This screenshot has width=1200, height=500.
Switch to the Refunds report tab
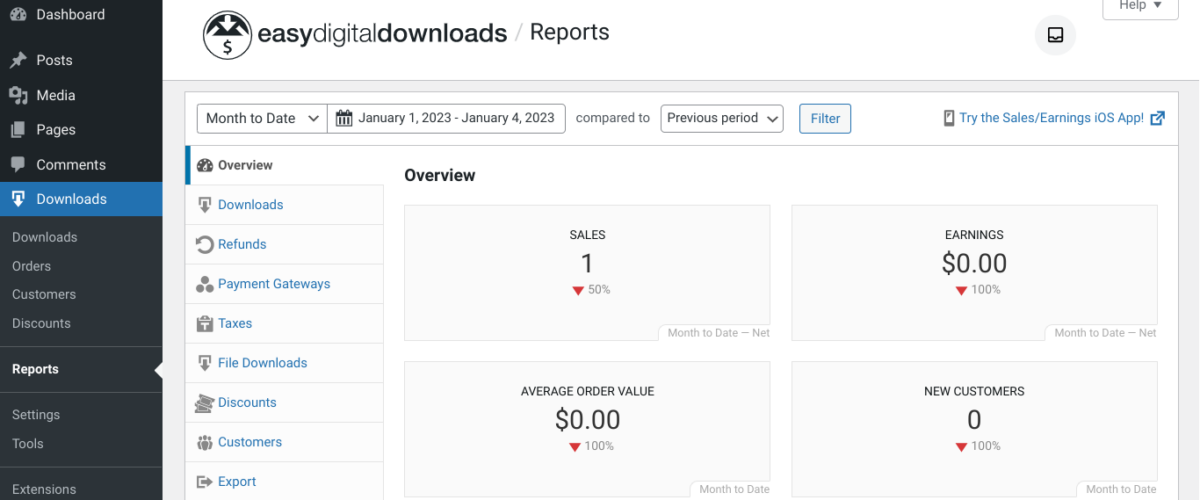[285, 244]
